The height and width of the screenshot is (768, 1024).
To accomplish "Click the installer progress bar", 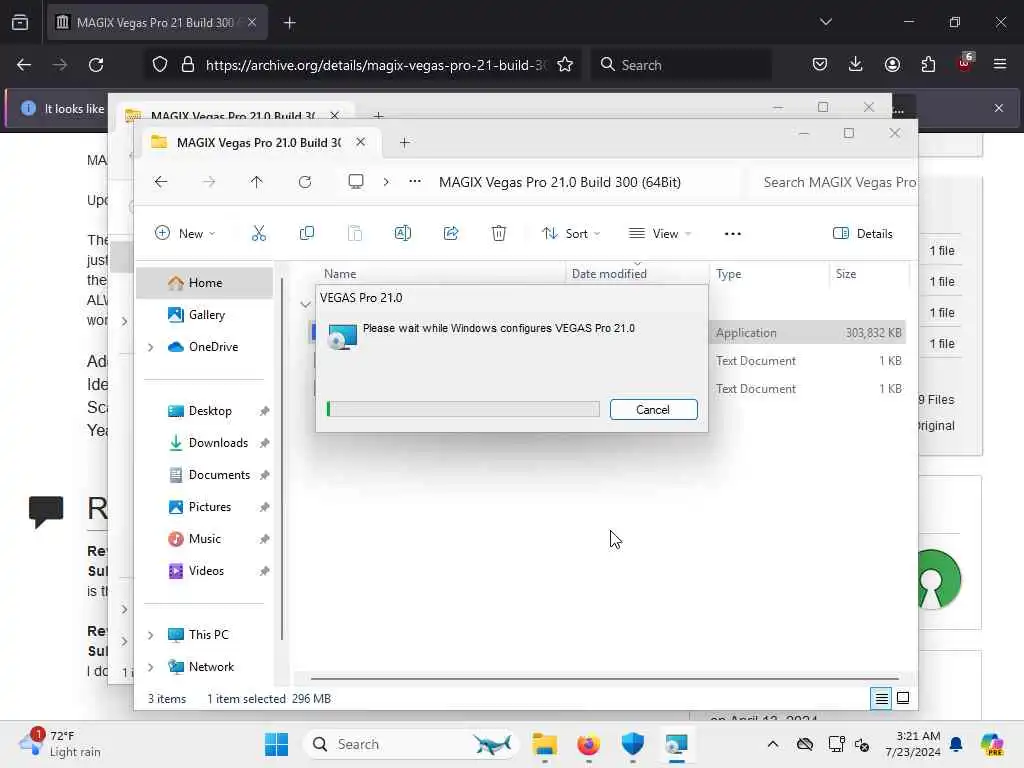I will click(x=463, y=409).
